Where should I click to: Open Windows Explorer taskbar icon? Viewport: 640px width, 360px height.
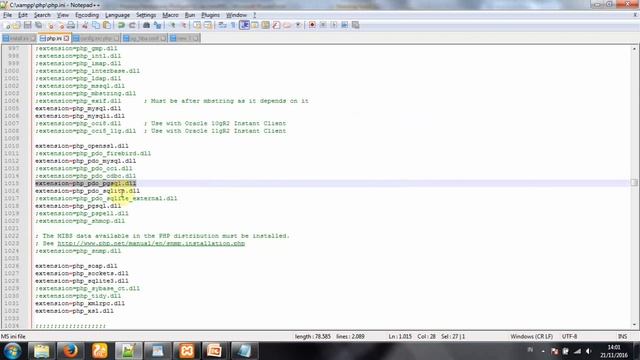[41, 351]
